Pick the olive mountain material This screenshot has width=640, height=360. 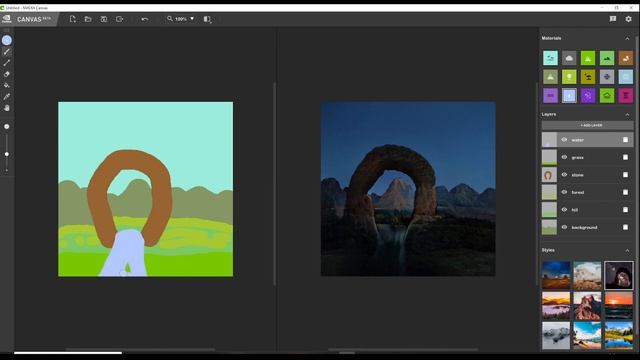[x=550, y=77]
